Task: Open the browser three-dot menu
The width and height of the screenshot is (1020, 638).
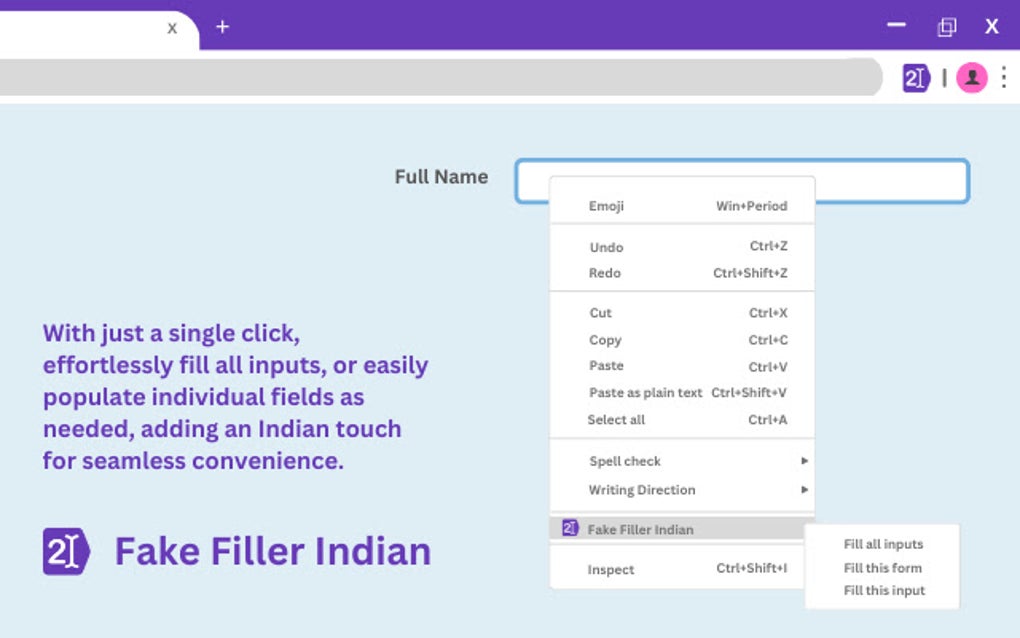Action: tap(1005, 78)
